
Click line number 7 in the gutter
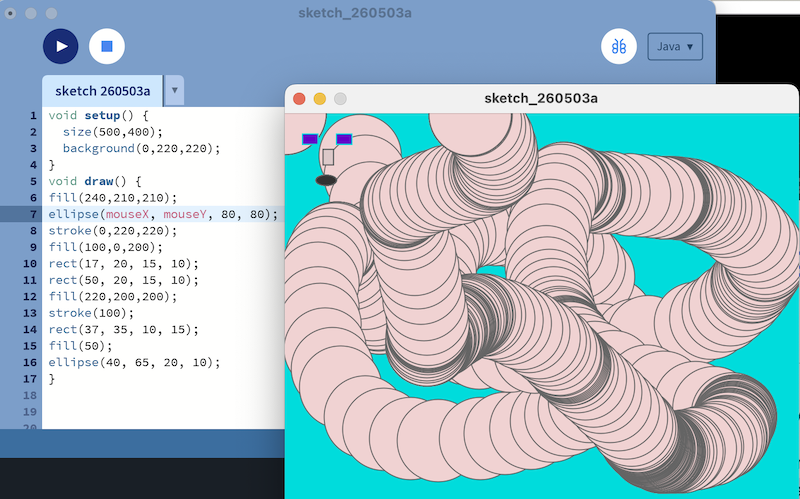click(x=33, y=214)
